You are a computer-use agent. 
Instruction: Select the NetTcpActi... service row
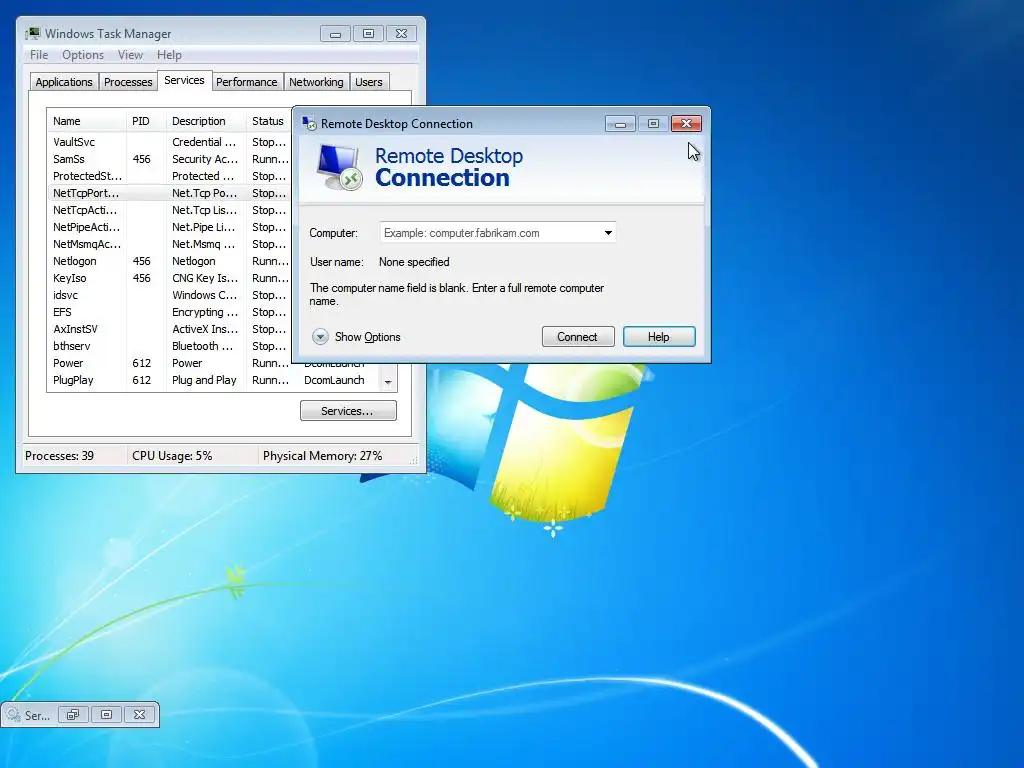170,210
